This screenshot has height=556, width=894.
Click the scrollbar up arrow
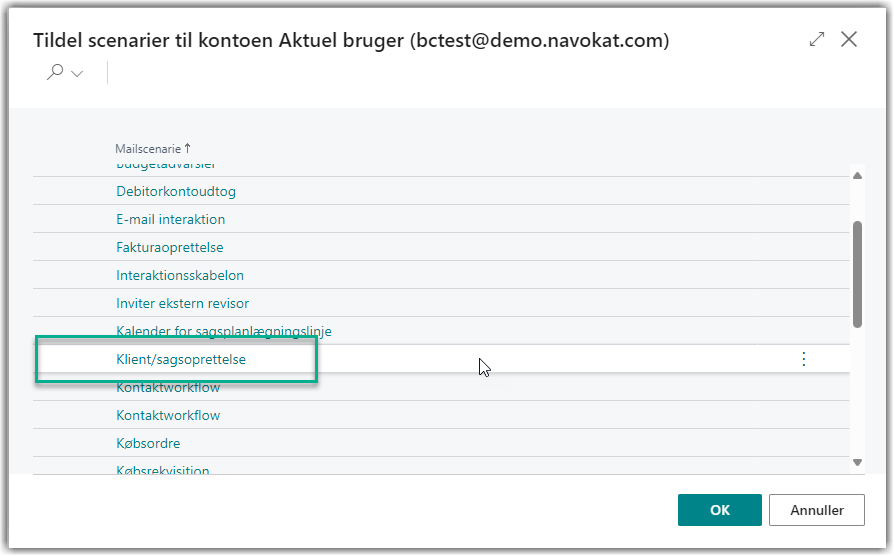[x=857, y=175]
